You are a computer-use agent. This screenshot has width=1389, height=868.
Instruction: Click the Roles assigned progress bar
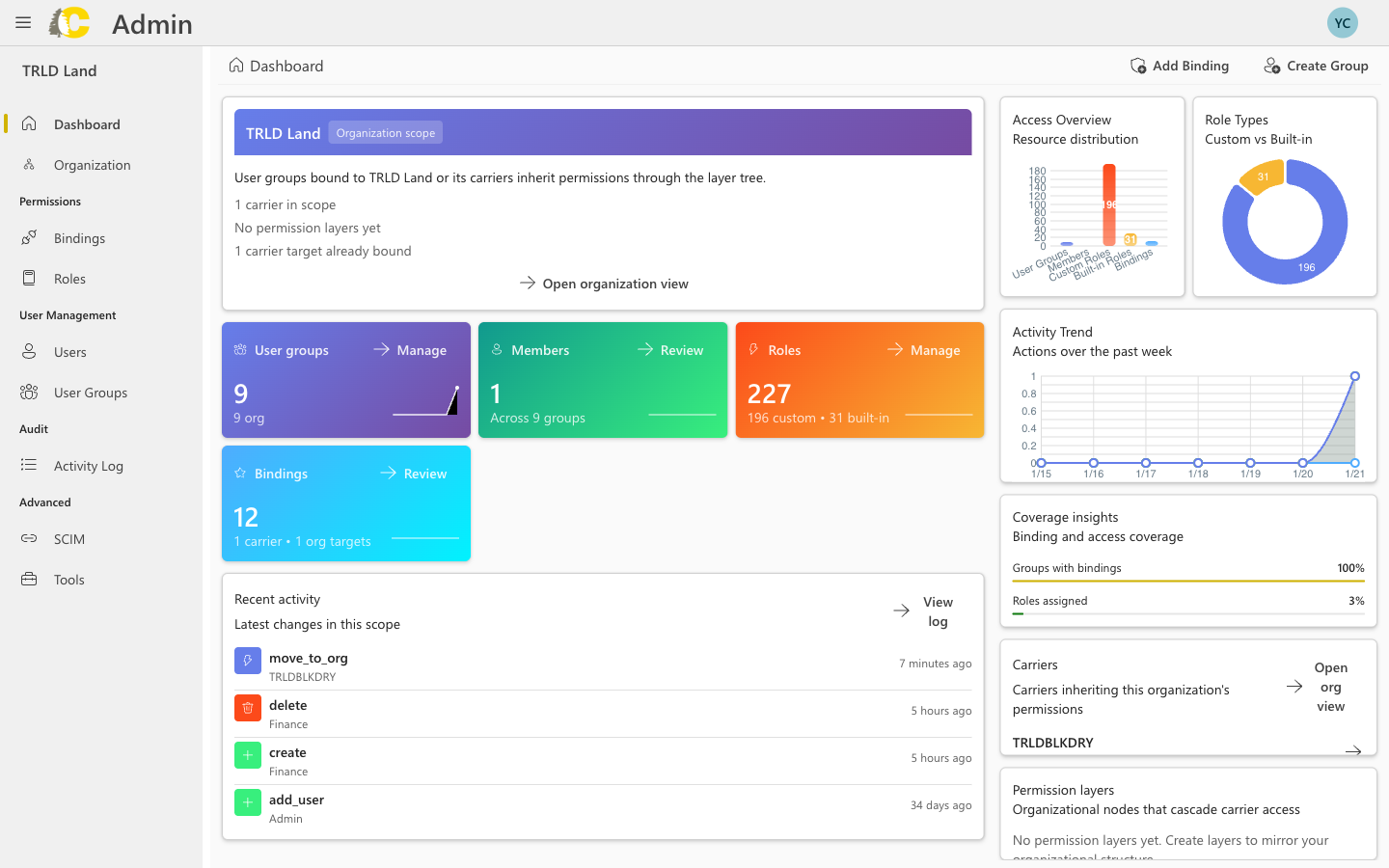(1188, 612)
